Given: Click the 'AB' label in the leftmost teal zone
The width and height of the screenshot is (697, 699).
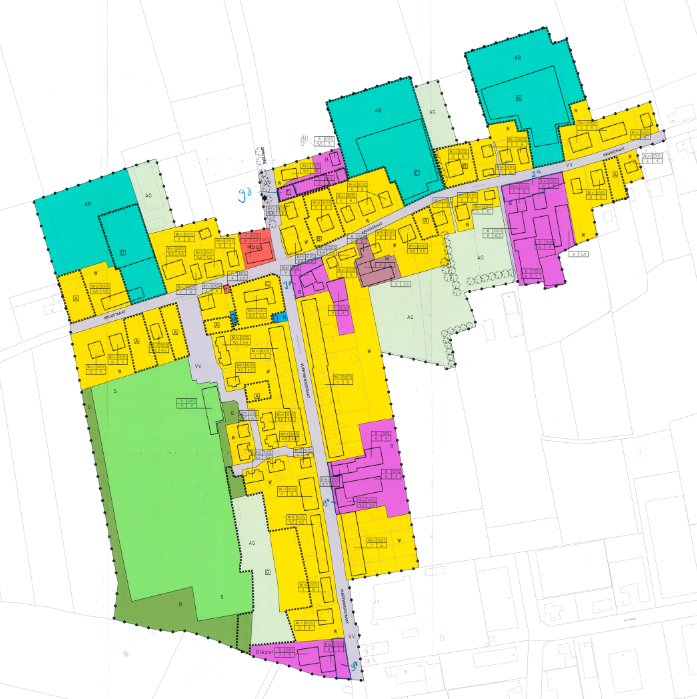Looking at the screenshot, I should coord(88,204).
